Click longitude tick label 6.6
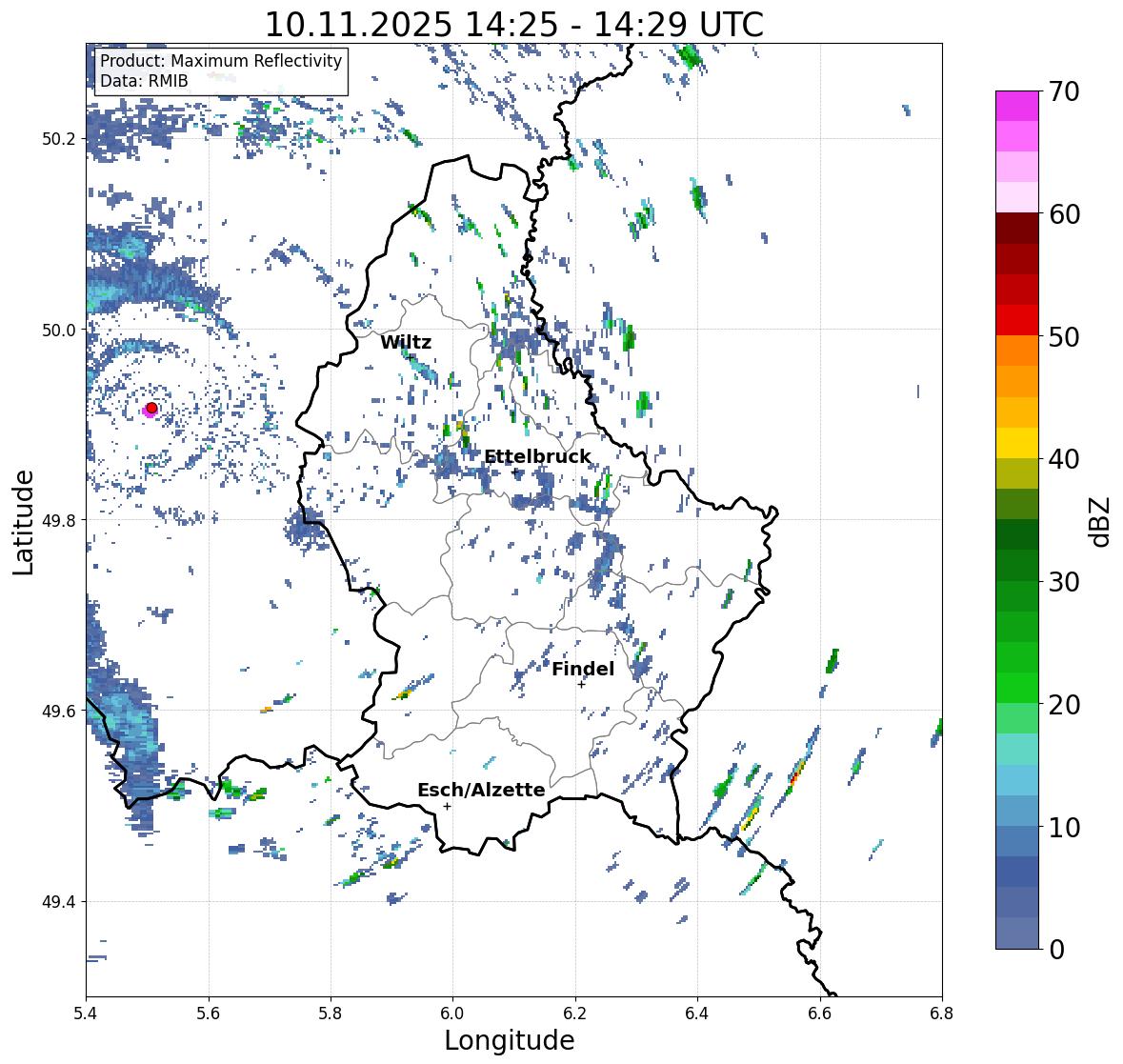 (x=820, y=1013)
